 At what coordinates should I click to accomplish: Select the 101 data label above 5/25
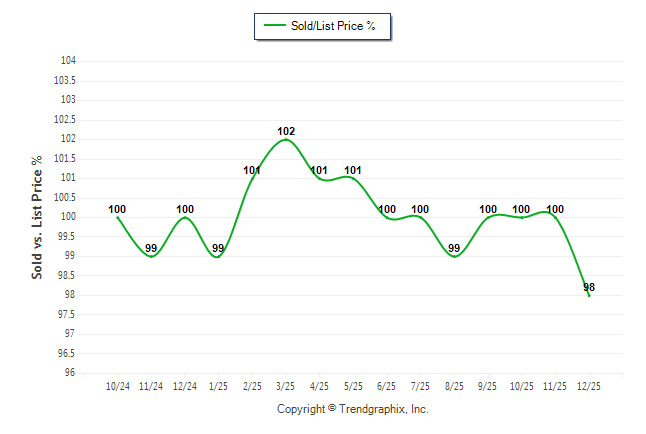click(353, 170)
